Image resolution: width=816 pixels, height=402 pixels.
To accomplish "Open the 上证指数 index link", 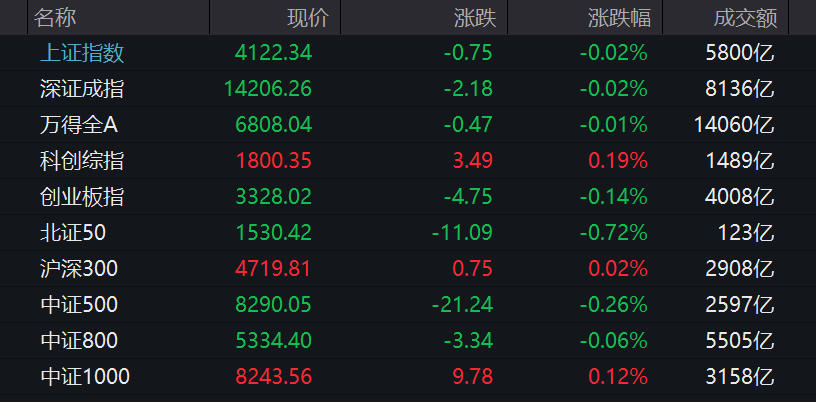I will pyautogui.click(x=82, y=53).
